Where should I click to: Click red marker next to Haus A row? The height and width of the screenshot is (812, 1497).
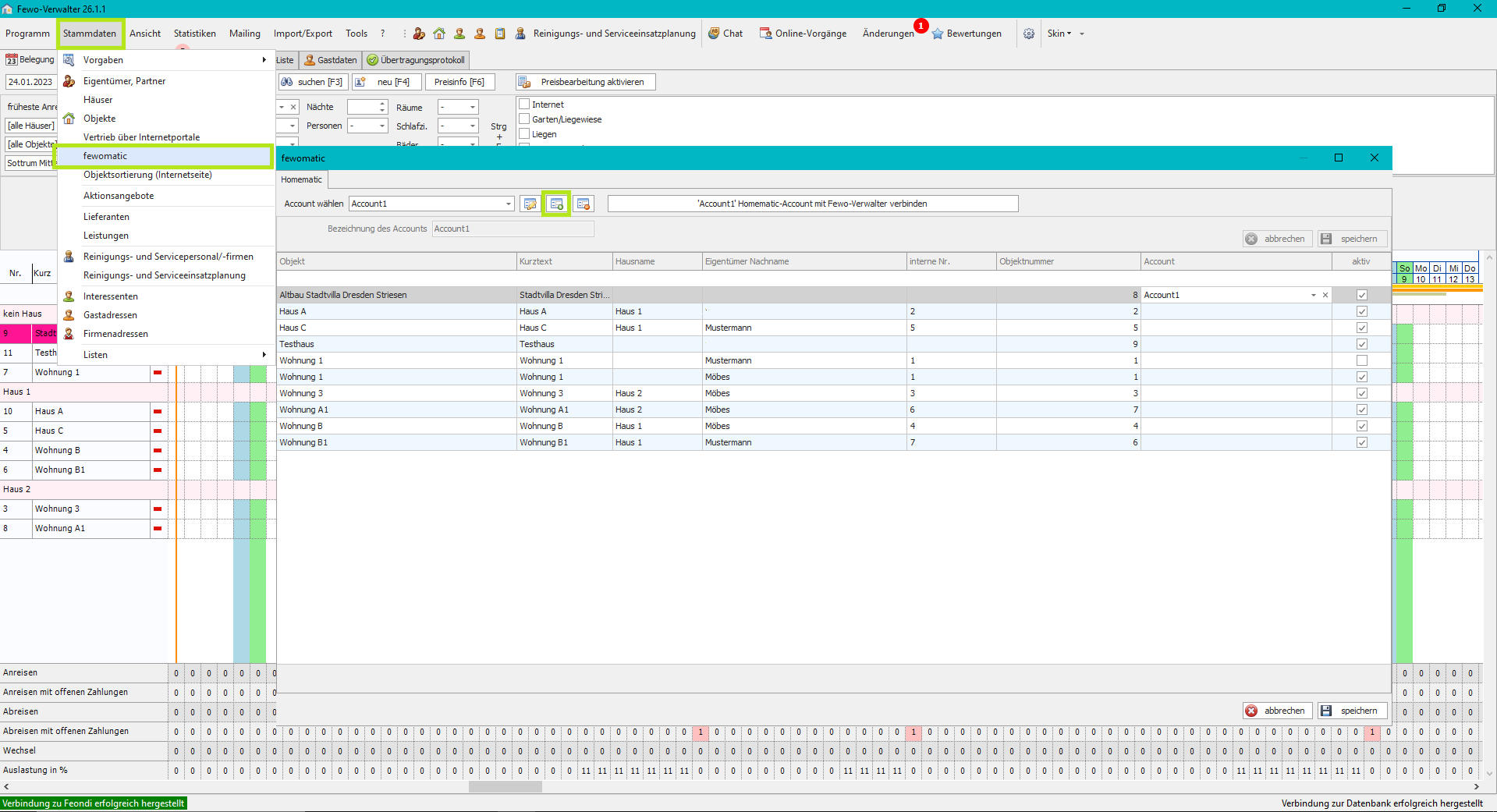[x=158, y=412]
